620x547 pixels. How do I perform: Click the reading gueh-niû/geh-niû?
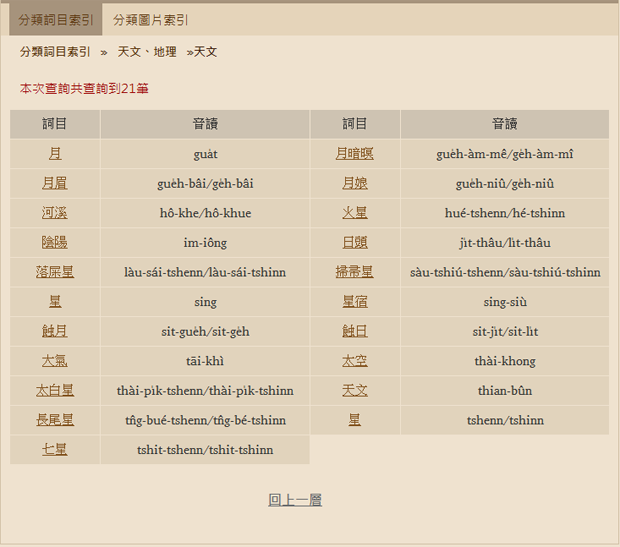click(x=505, y=184)
